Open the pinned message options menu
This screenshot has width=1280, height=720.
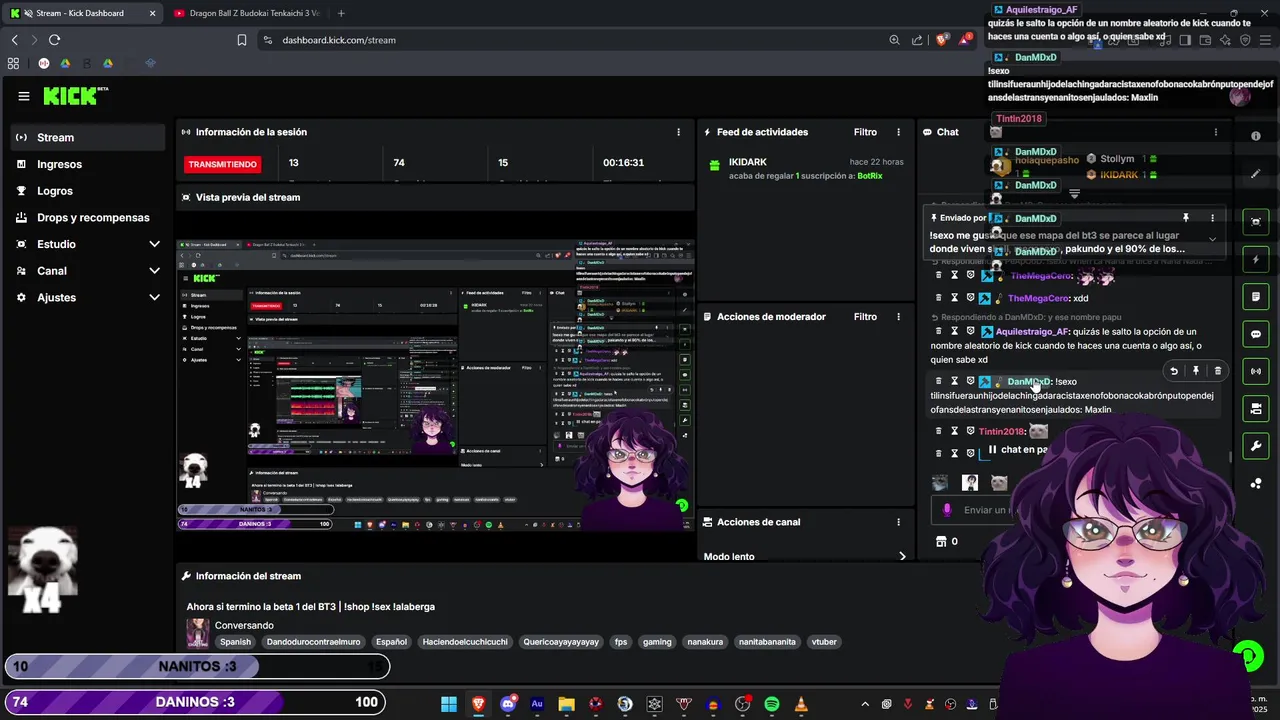tap(1212, 217)
